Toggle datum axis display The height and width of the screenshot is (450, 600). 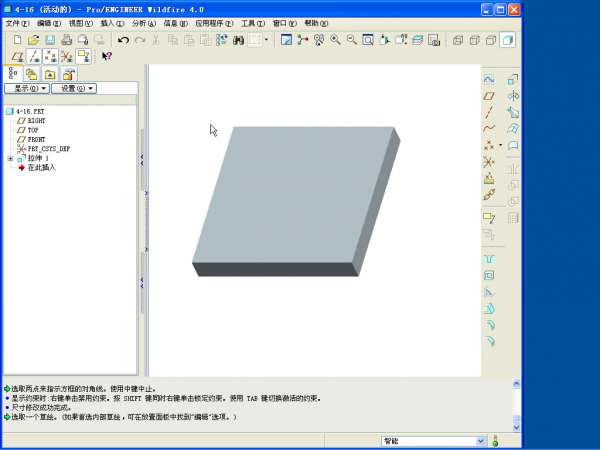(x=34, y=57)
